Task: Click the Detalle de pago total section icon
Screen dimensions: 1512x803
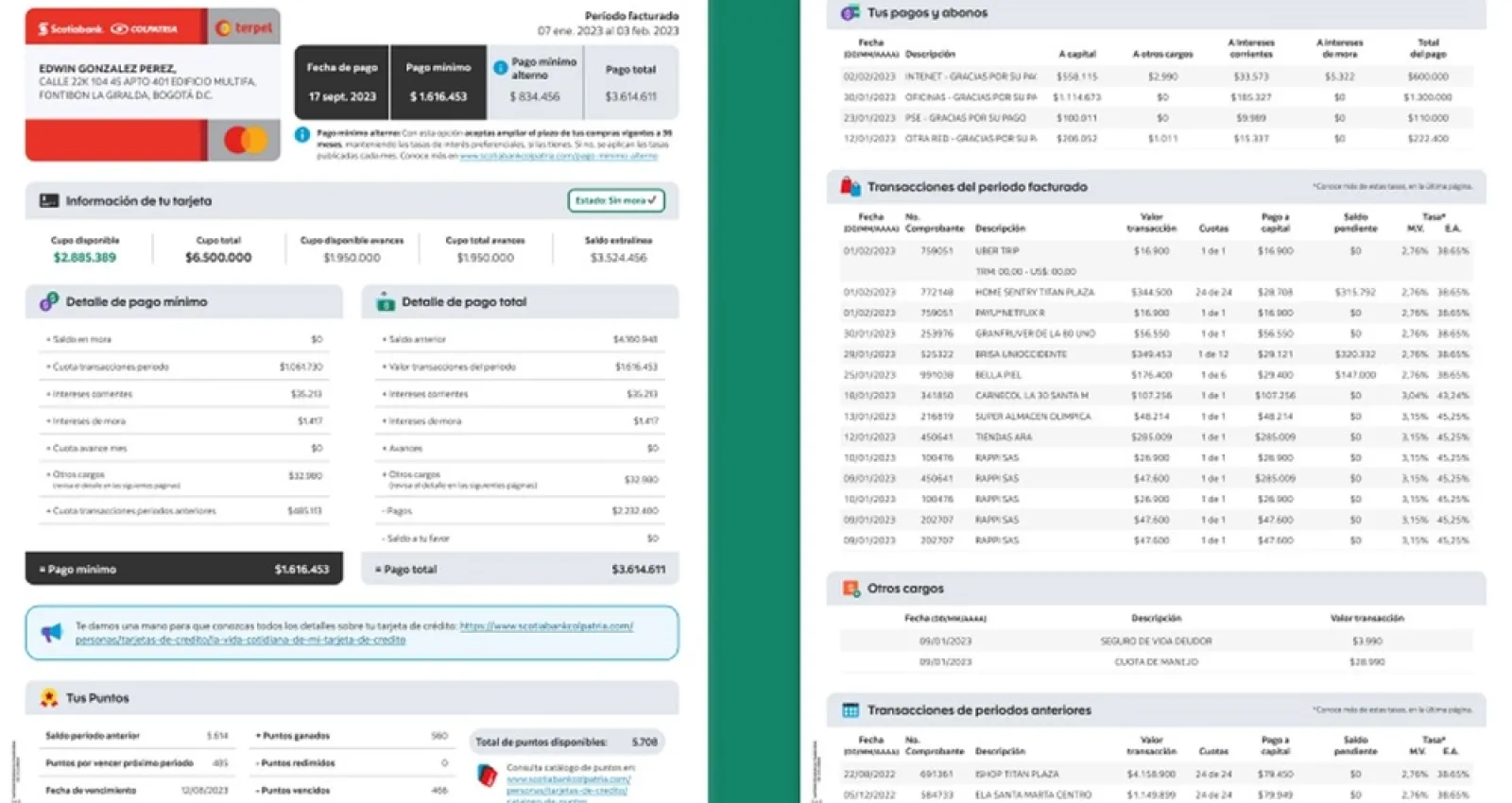Action: tap(386, 302)
